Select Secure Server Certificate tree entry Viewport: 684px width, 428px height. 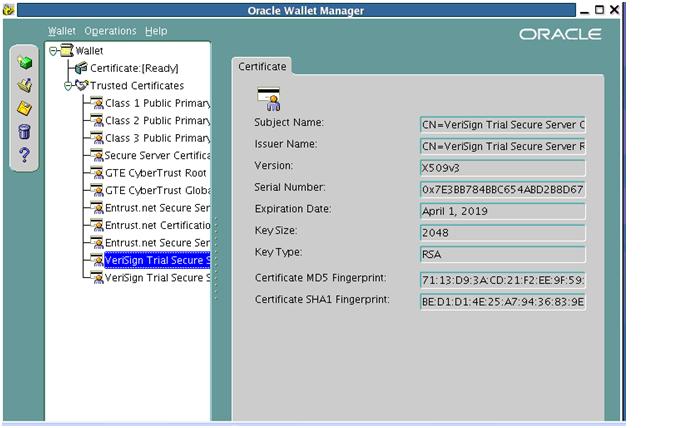pos(157,155)
